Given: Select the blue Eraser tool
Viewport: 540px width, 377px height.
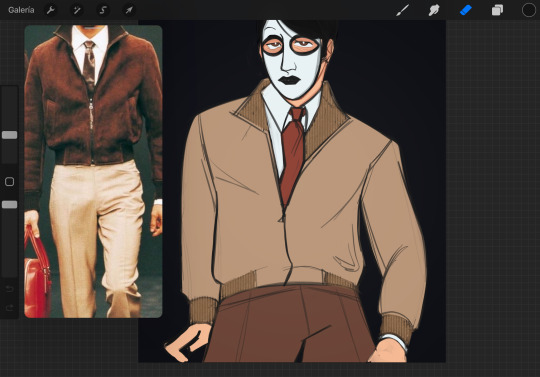Looking at the screenshot, I should tap(466, 10).
